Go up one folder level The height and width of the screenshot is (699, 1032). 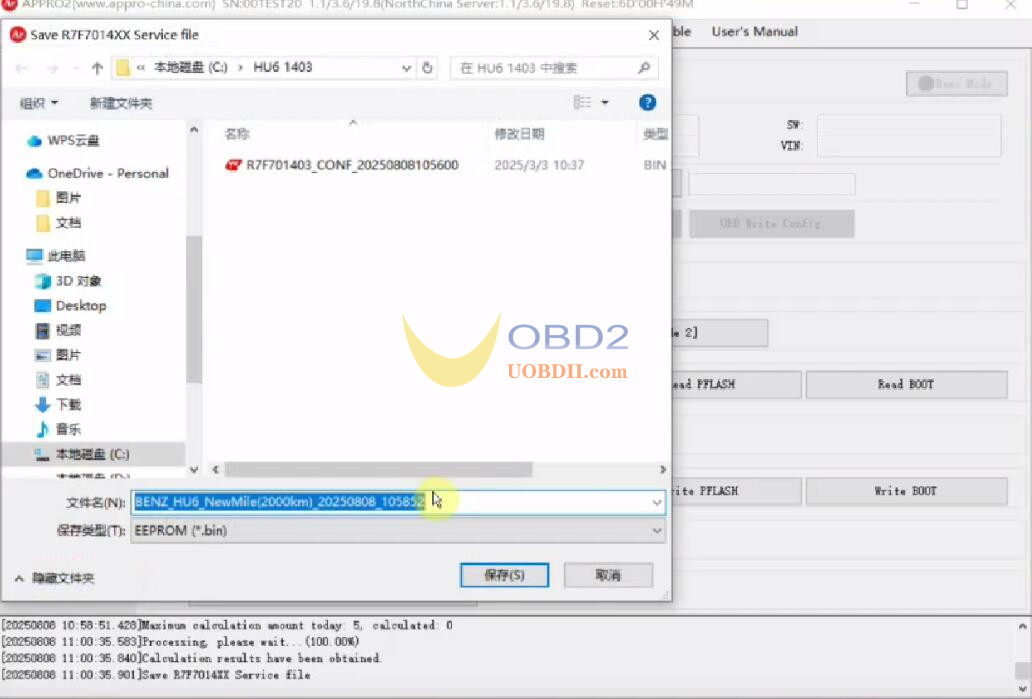[97, 68]
